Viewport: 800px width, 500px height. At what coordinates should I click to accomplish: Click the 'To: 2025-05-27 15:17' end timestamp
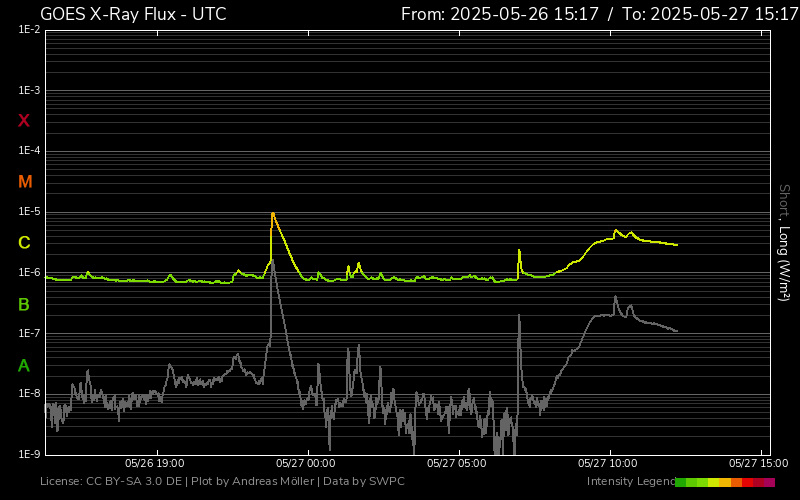[710, 14]
